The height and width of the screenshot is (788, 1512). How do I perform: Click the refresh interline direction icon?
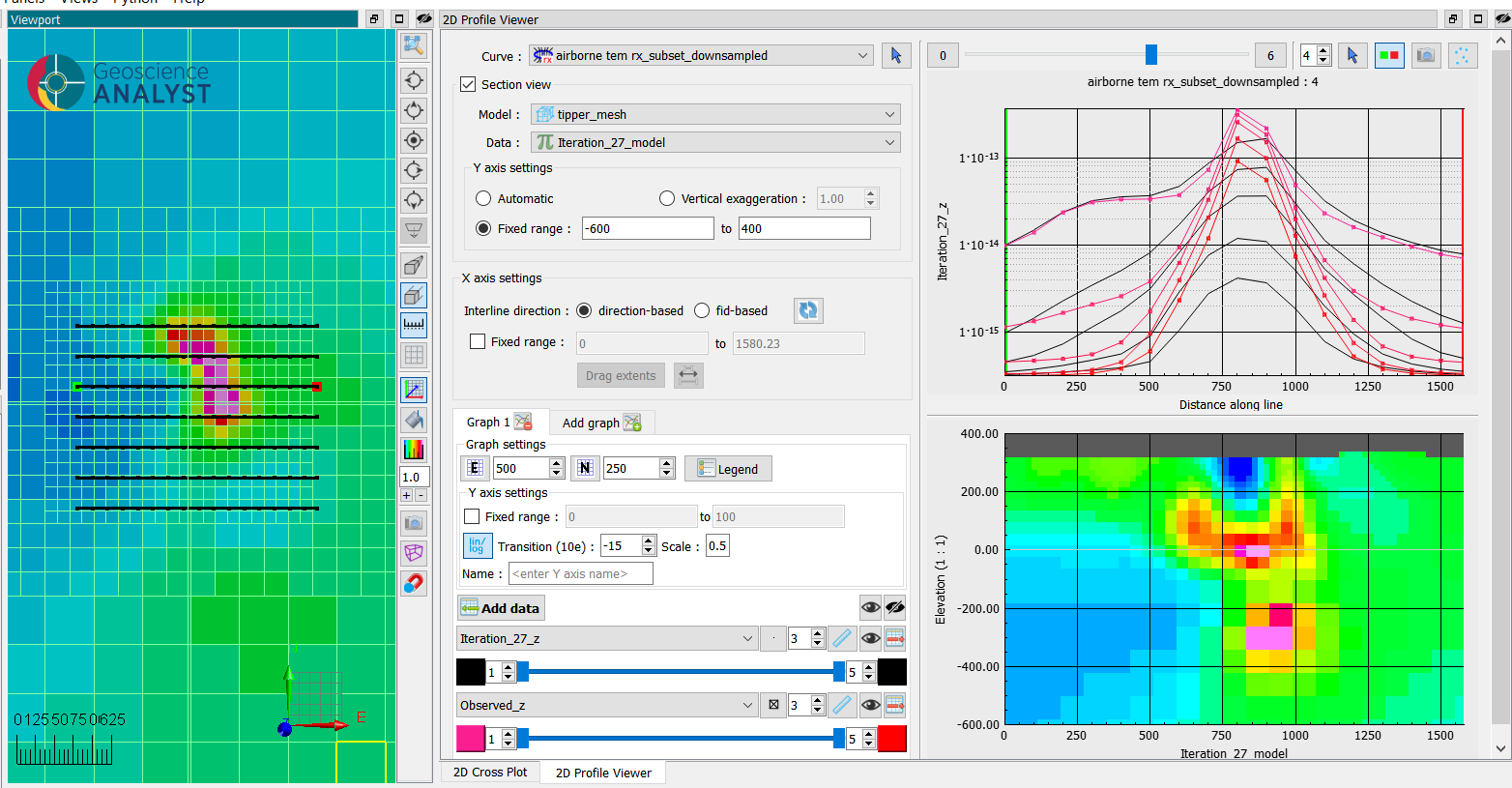point(808,310)
